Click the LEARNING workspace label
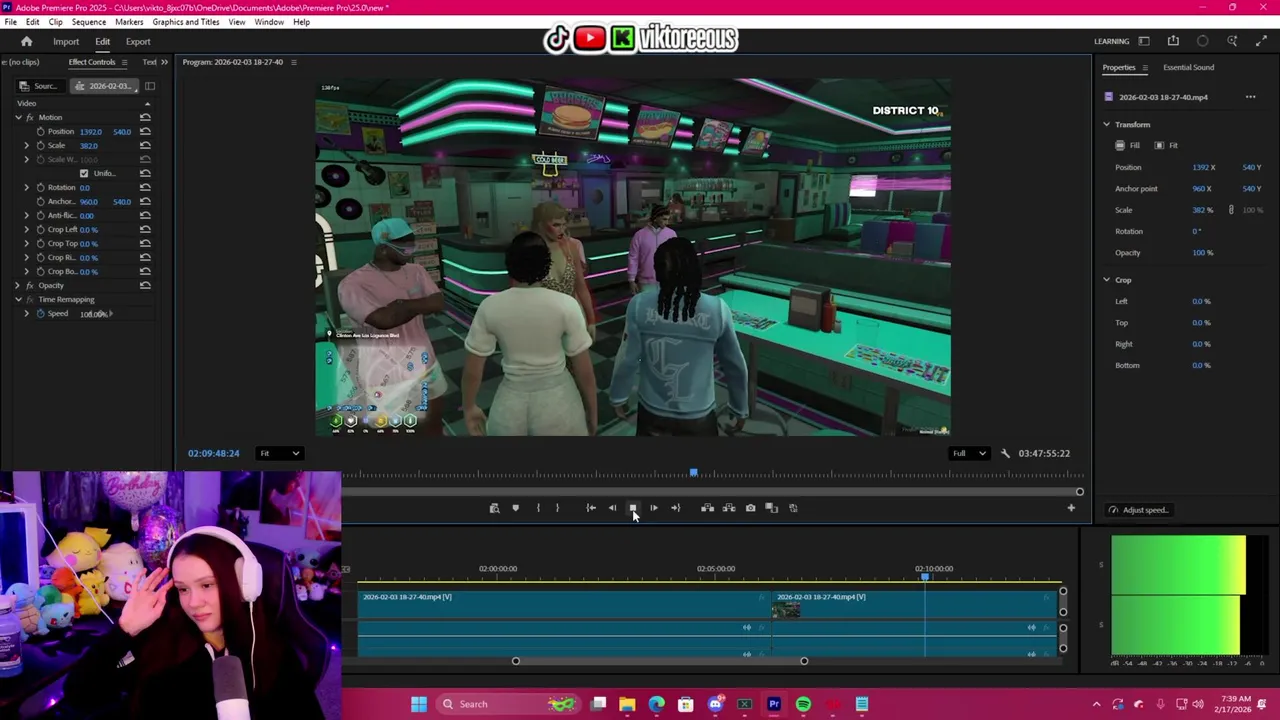 click(1111, 41)
